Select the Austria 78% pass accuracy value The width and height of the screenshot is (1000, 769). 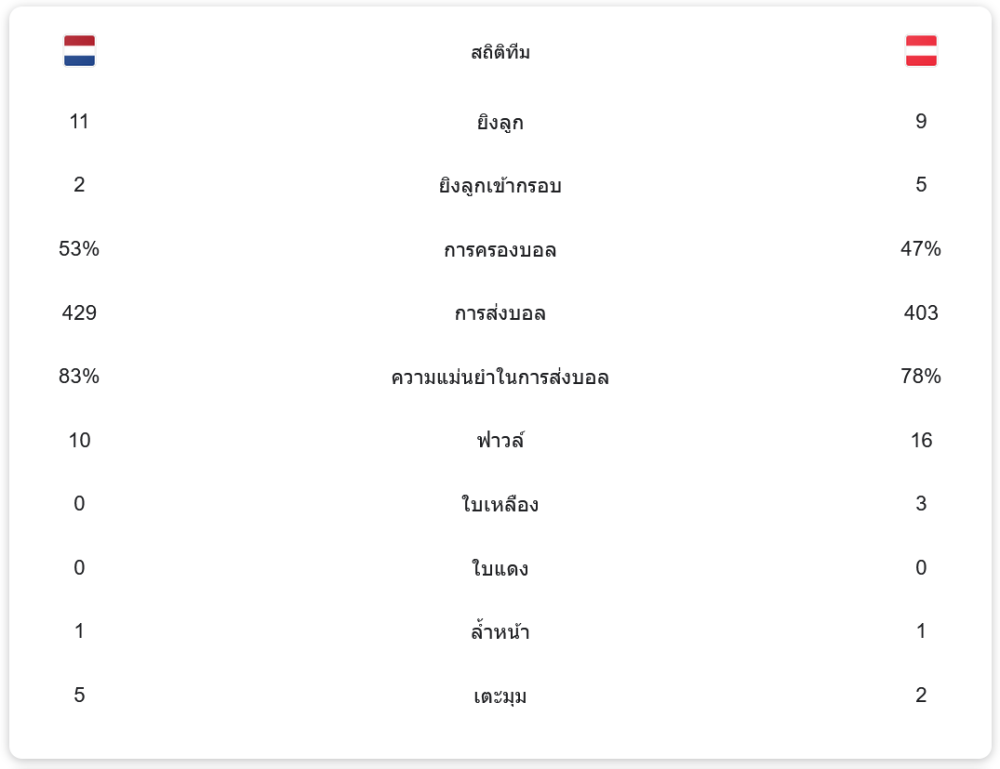(921, 377)
